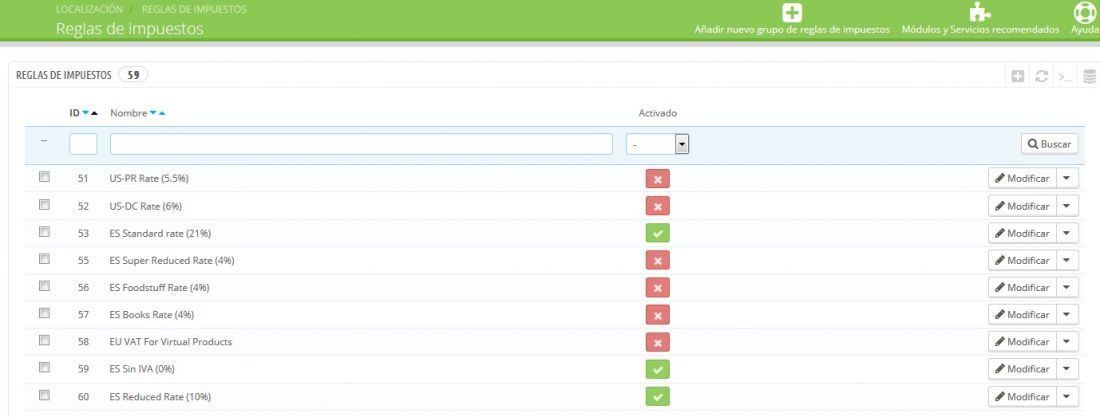The image size is (1100, 417).
Task: Expand actions arrow for ES Books Rate
Action: [1067, 315]
